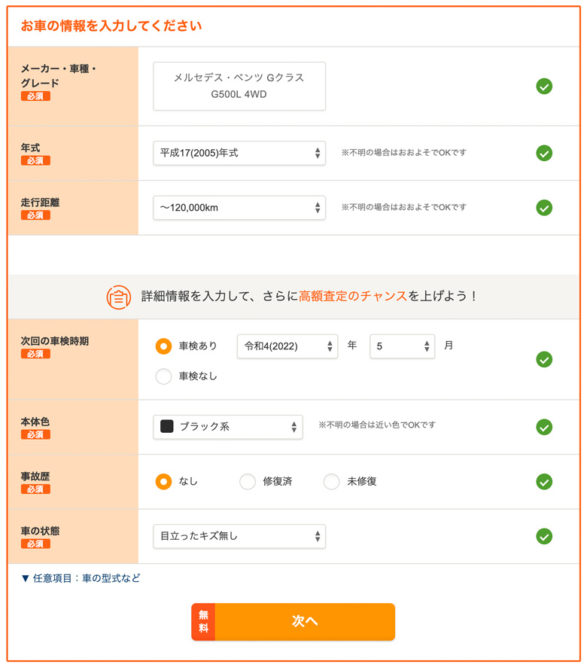Click the green checkmark in the 事故歴 row

pyautogui.click(x=544, y=482)
